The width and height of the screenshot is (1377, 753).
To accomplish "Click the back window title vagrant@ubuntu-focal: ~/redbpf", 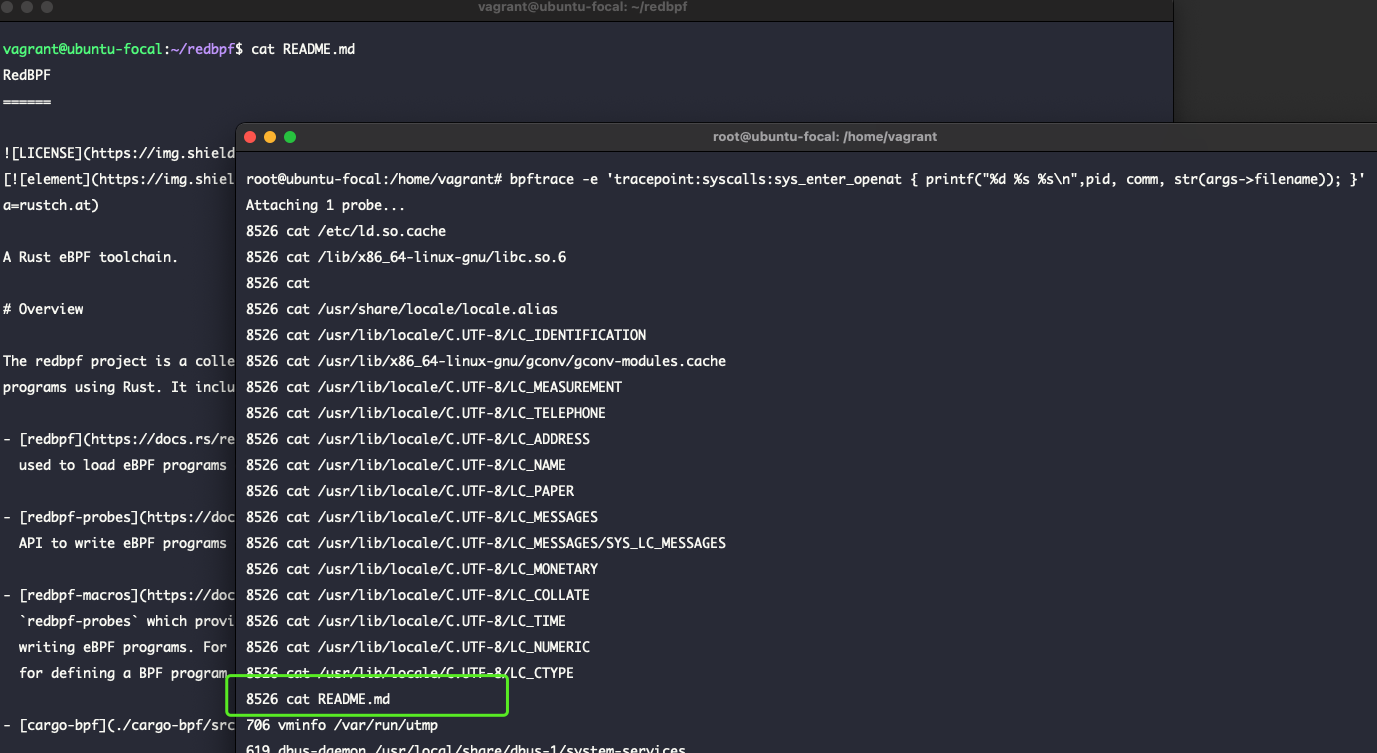I will coord(583,7).
